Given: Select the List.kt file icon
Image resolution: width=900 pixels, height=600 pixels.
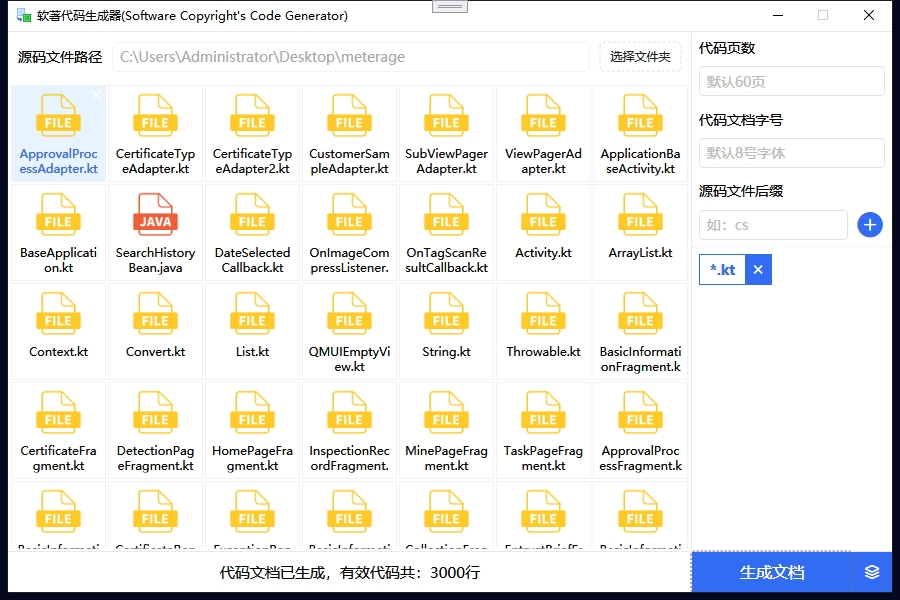Looking at the screenshot, I should click(252, 313).
